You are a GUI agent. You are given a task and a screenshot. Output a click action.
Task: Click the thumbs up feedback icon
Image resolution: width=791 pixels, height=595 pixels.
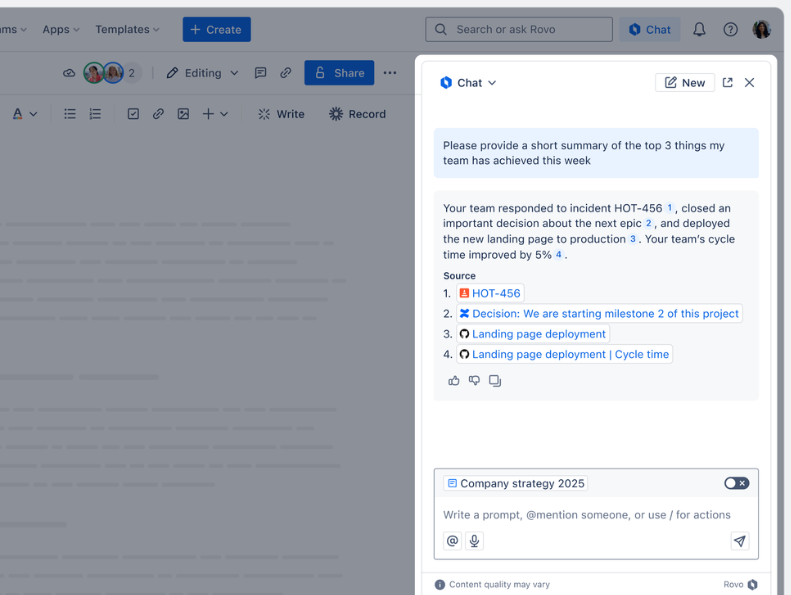click(x=454, y=381)
